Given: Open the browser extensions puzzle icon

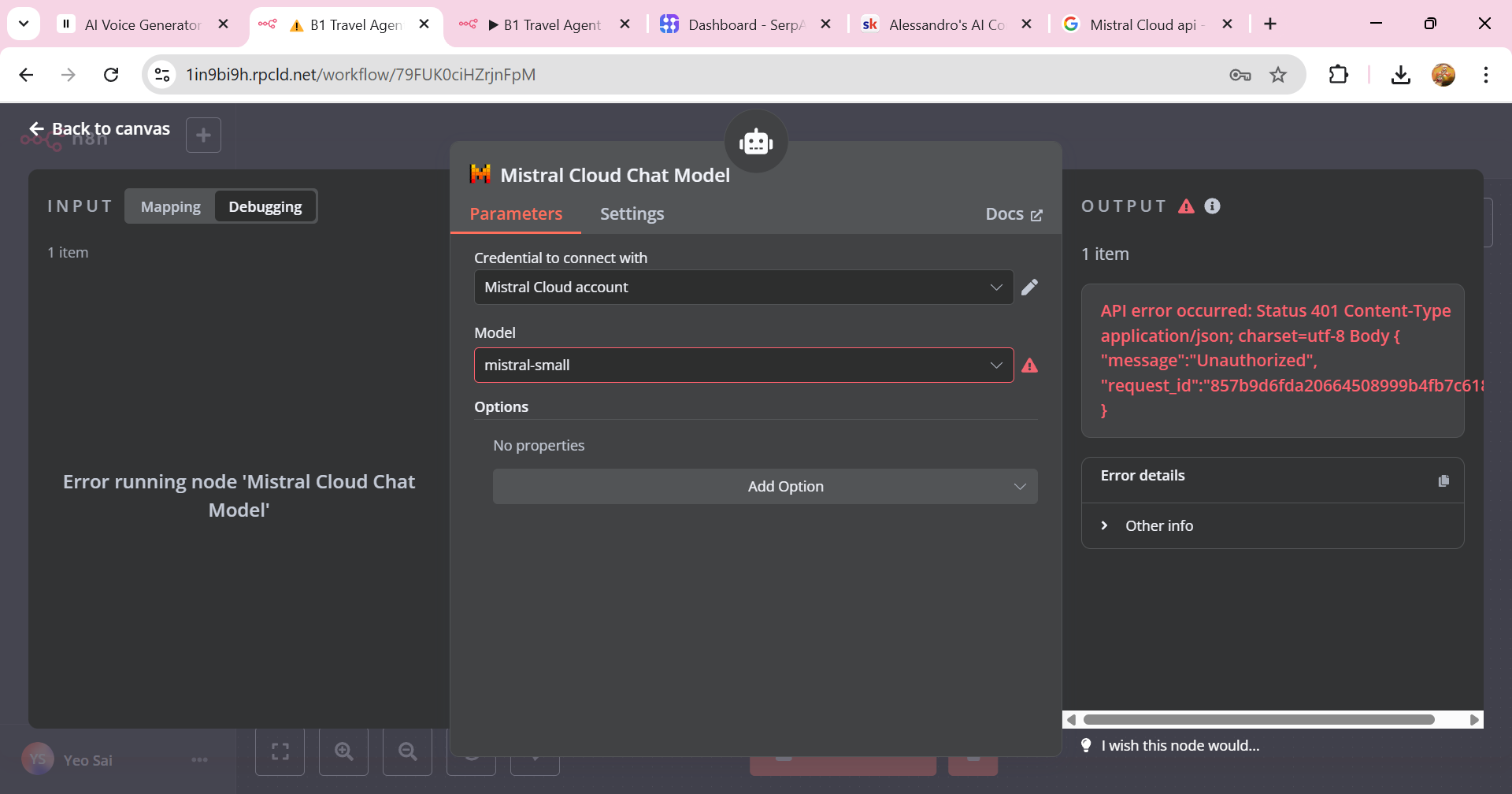Looking at the screenshot, I should tap(1338, 75).
